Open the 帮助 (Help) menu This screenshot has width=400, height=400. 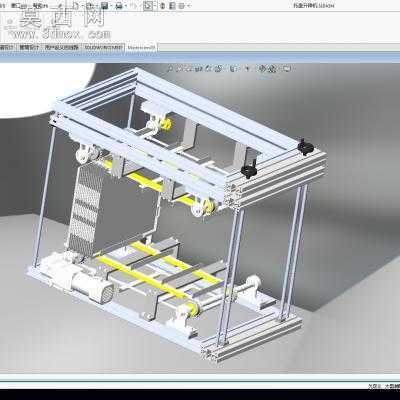(39, 6)
